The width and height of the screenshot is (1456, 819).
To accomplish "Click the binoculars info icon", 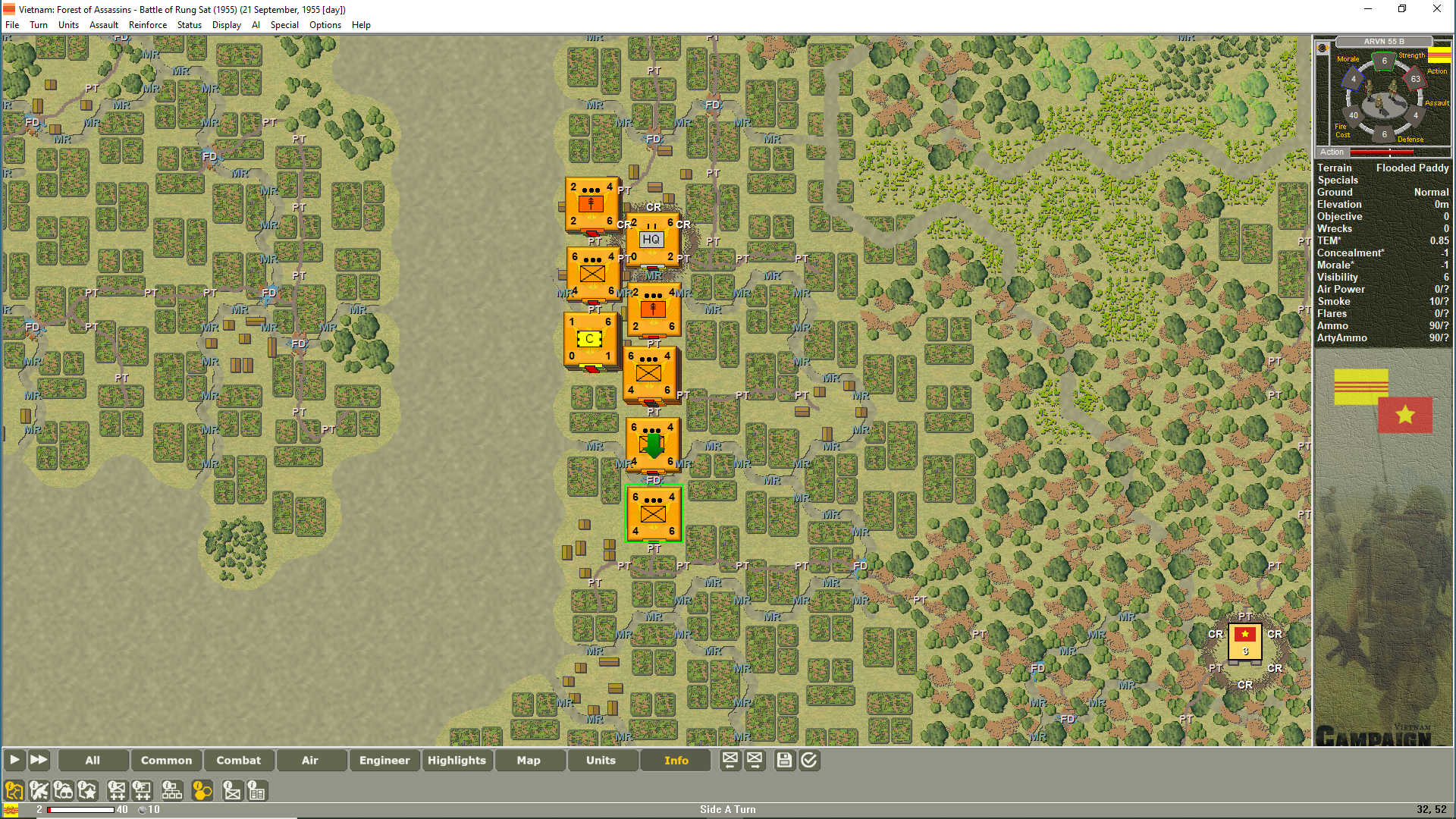I will [63, 791].
